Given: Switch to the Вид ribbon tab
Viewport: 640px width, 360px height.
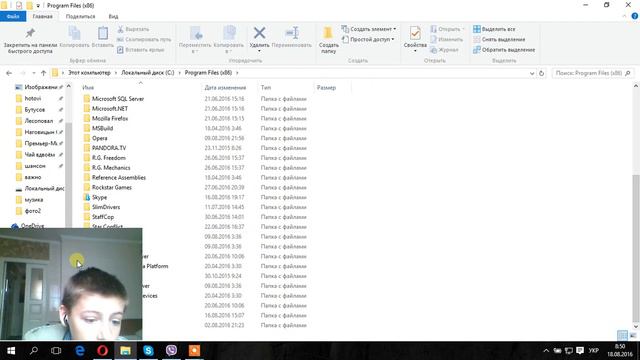Looking at the screenshot, I should pos(113,16).
